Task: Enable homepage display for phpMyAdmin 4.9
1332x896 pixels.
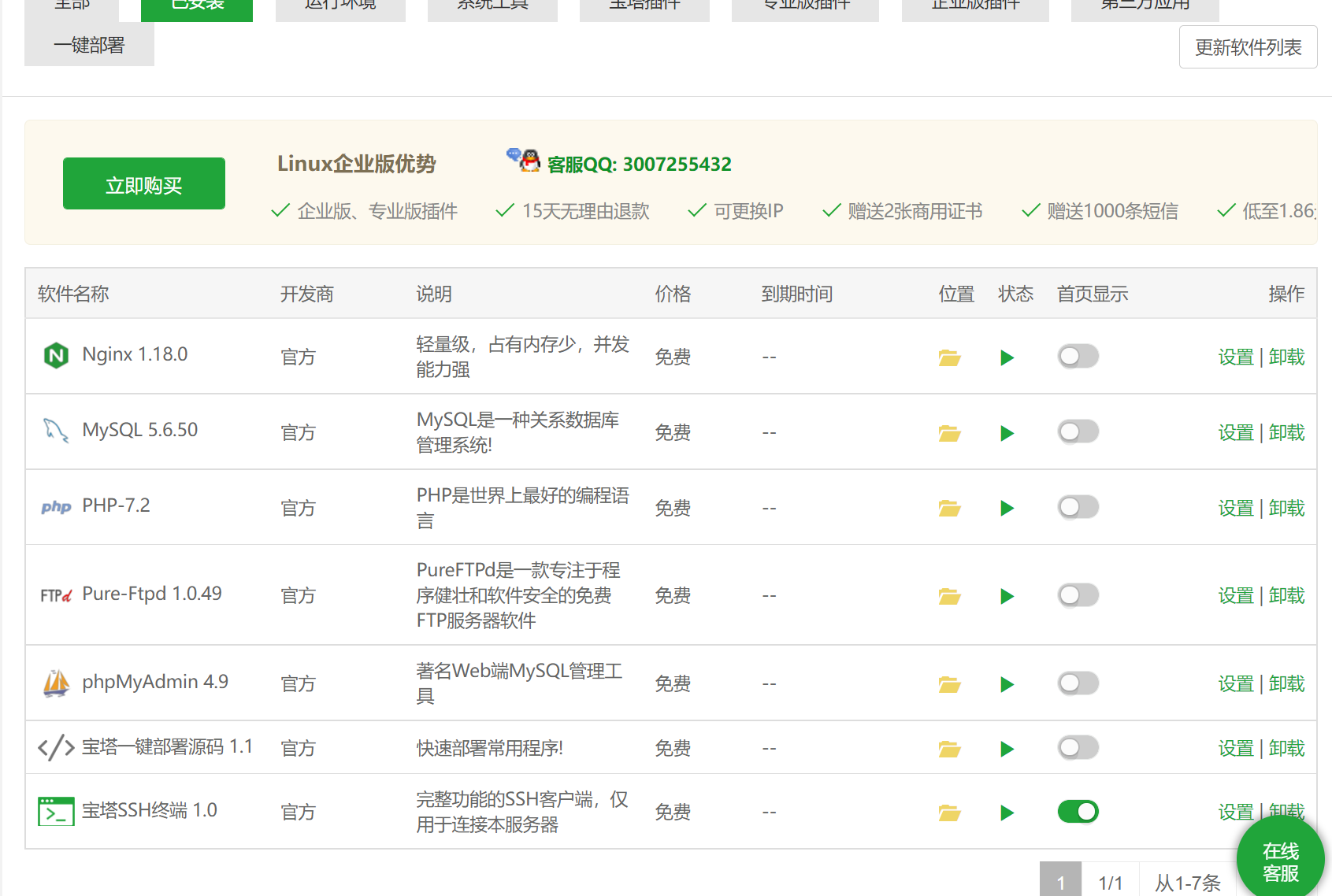Action: (x=1078, y=683)
